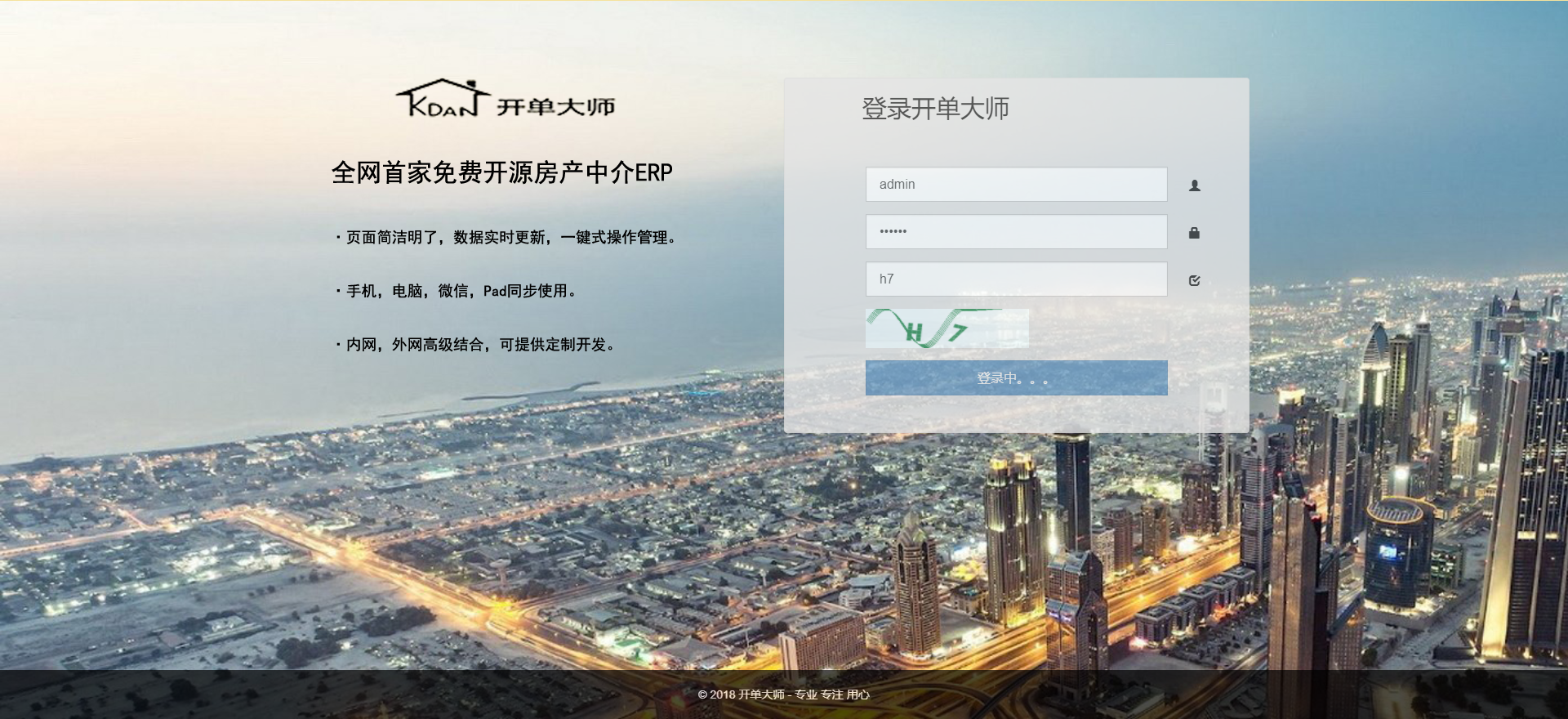Focus the captcha field containing h7
Viewport: 1568px width, 719px height.
click(x=1016, y=279)
